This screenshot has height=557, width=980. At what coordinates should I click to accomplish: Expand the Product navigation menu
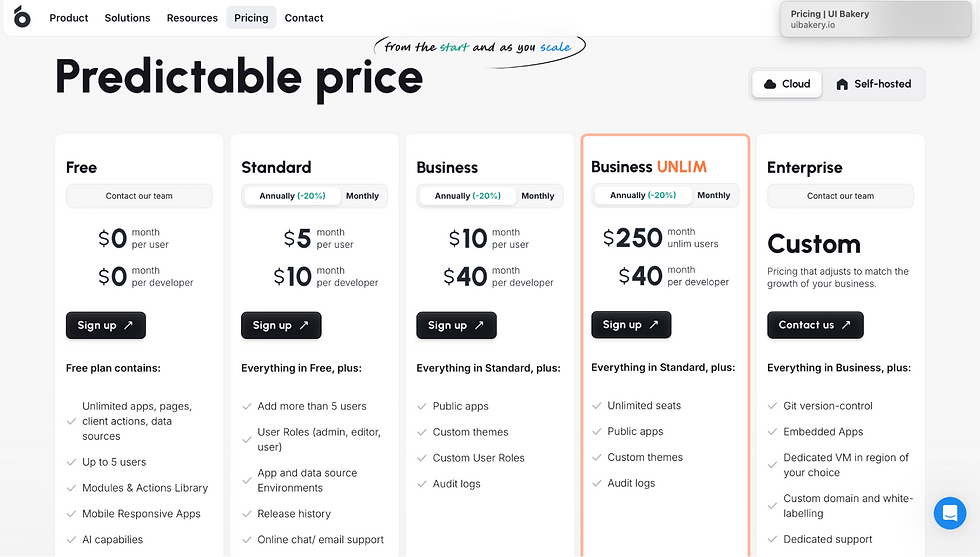[69, 18]
